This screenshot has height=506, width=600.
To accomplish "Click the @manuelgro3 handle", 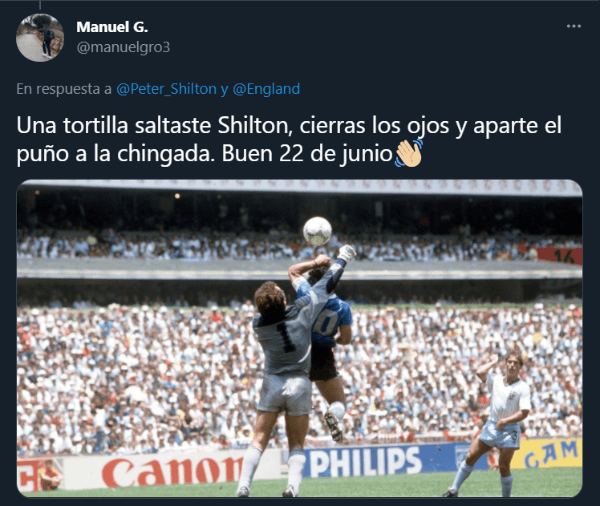I will point(123,47).
